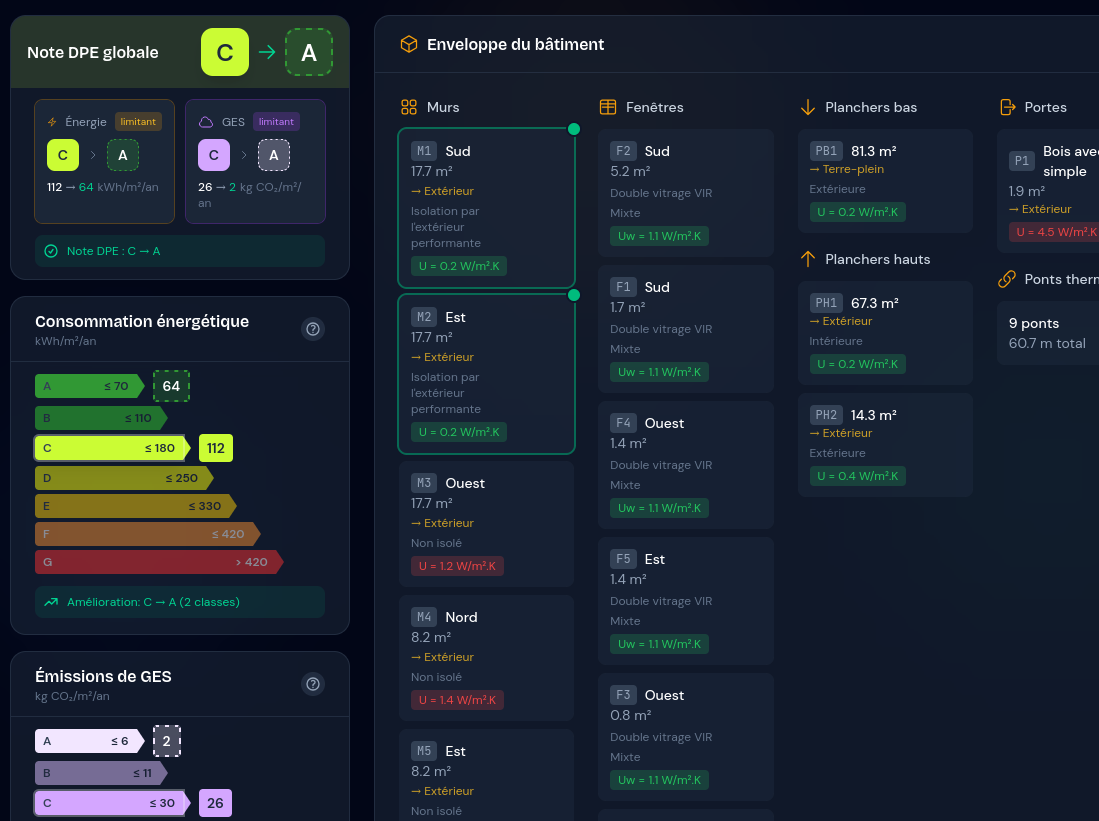Click the Fenêtres window icon
Image resolution: width=1099 pixels, height=821 pixels.
(x=608, y=107)
